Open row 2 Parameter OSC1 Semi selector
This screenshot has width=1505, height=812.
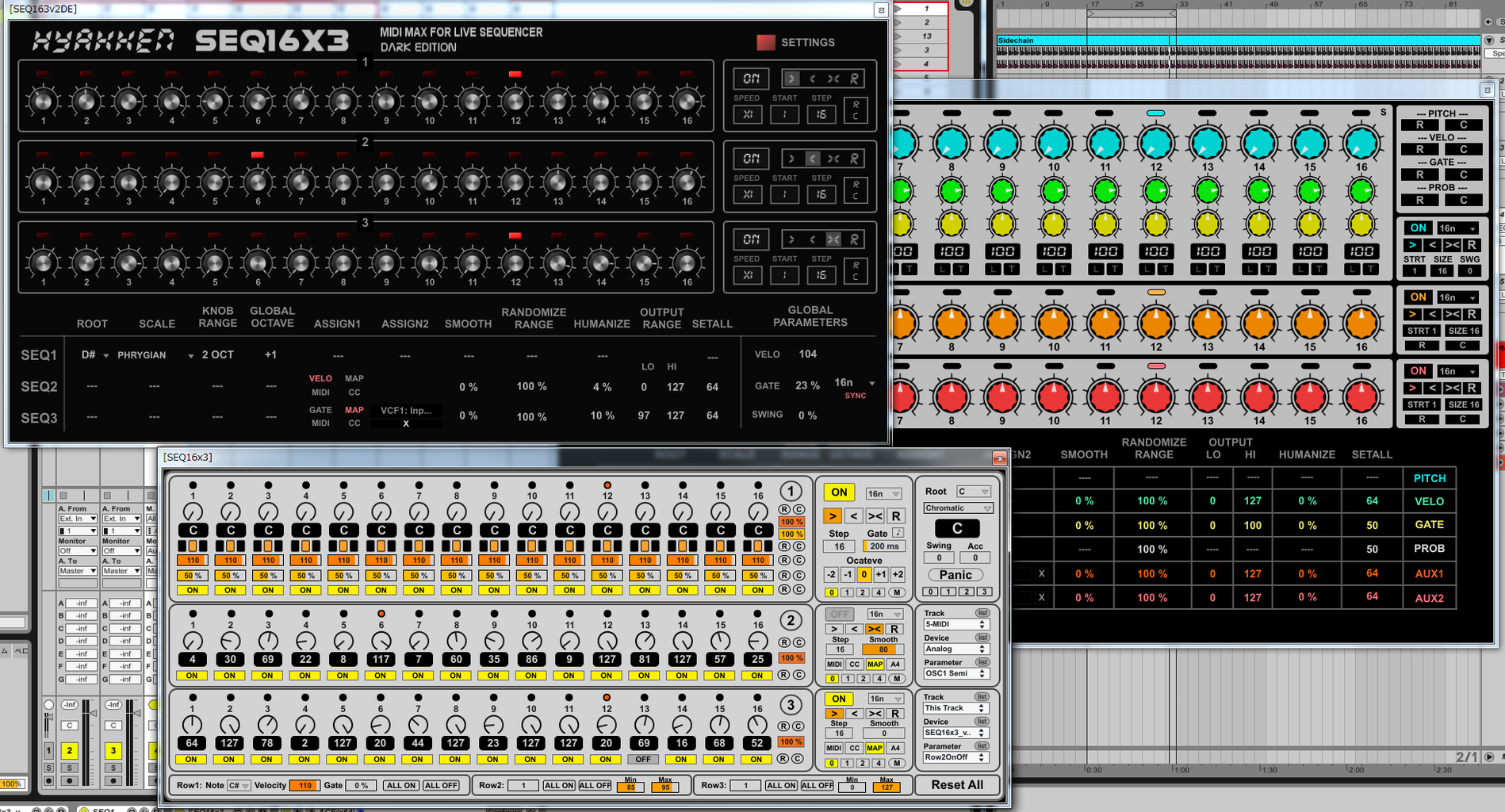pos(955,673)
